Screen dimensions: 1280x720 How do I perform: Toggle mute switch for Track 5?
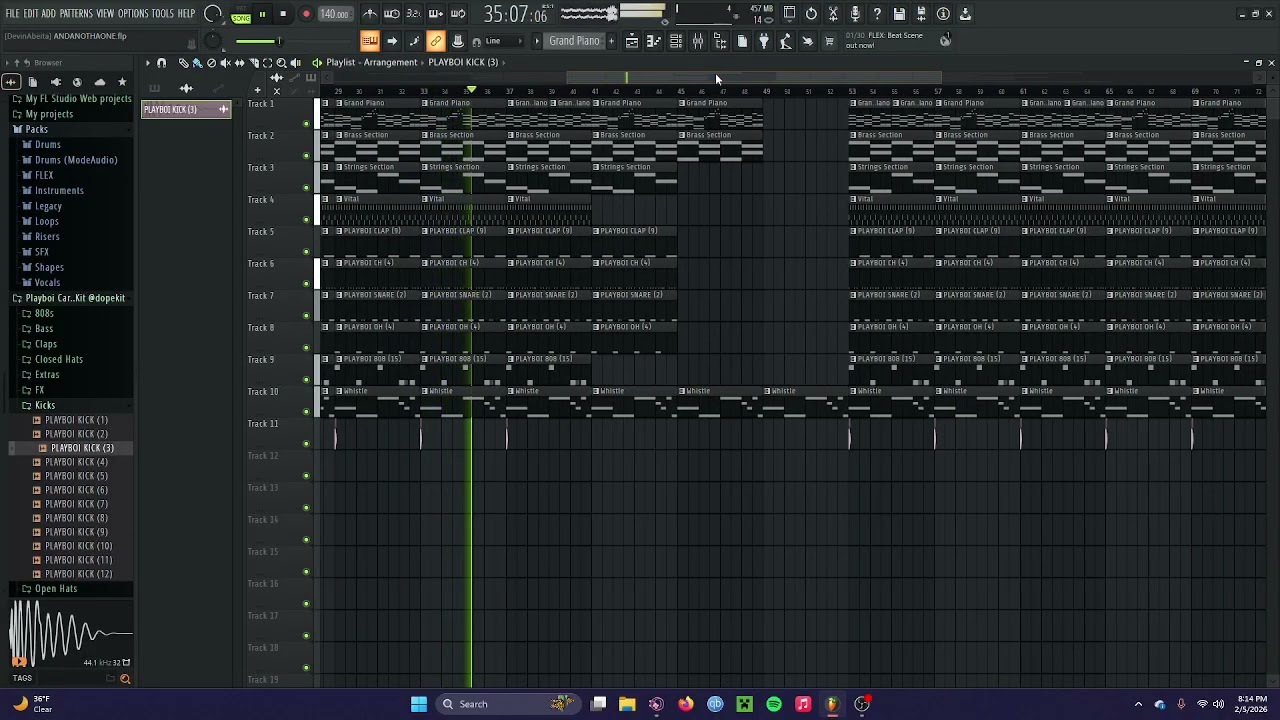click(306, 252)
